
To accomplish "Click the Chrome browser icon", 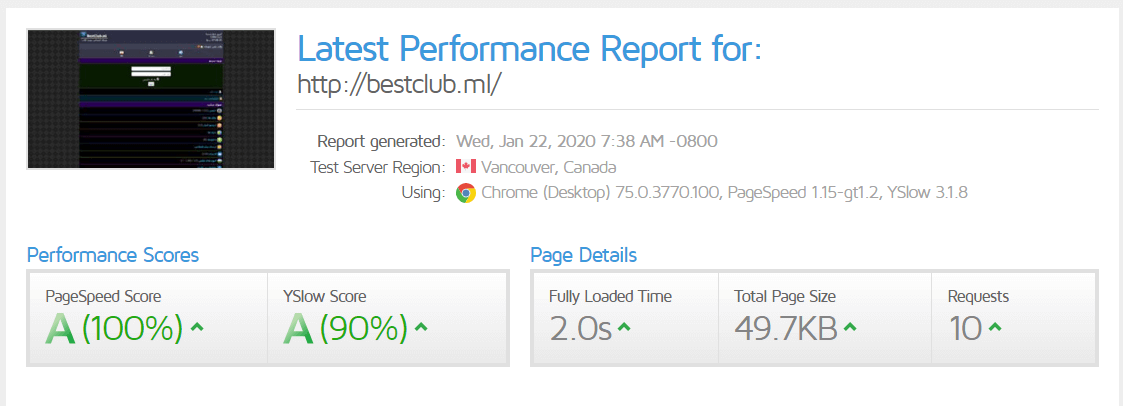I will pyautogui.click(x=465, y=193).
